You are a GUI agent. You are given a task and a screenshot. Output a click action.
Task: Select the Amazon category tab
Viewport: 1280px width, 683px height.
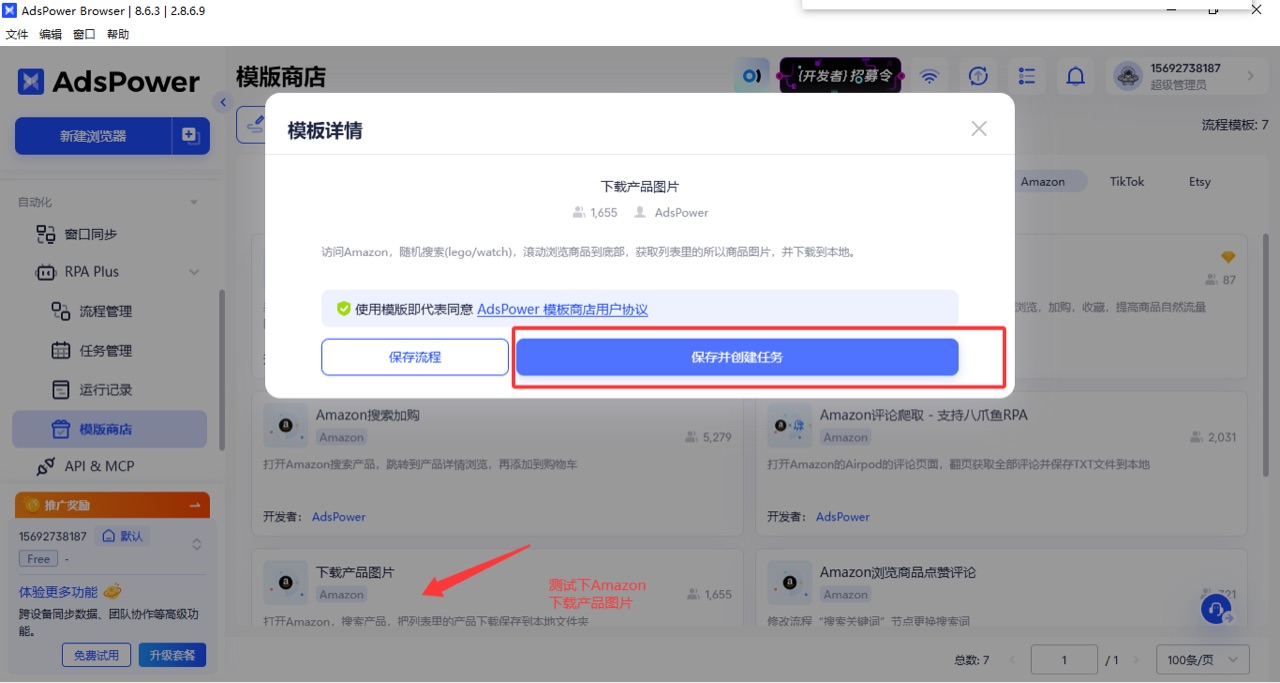point(1043,181)
